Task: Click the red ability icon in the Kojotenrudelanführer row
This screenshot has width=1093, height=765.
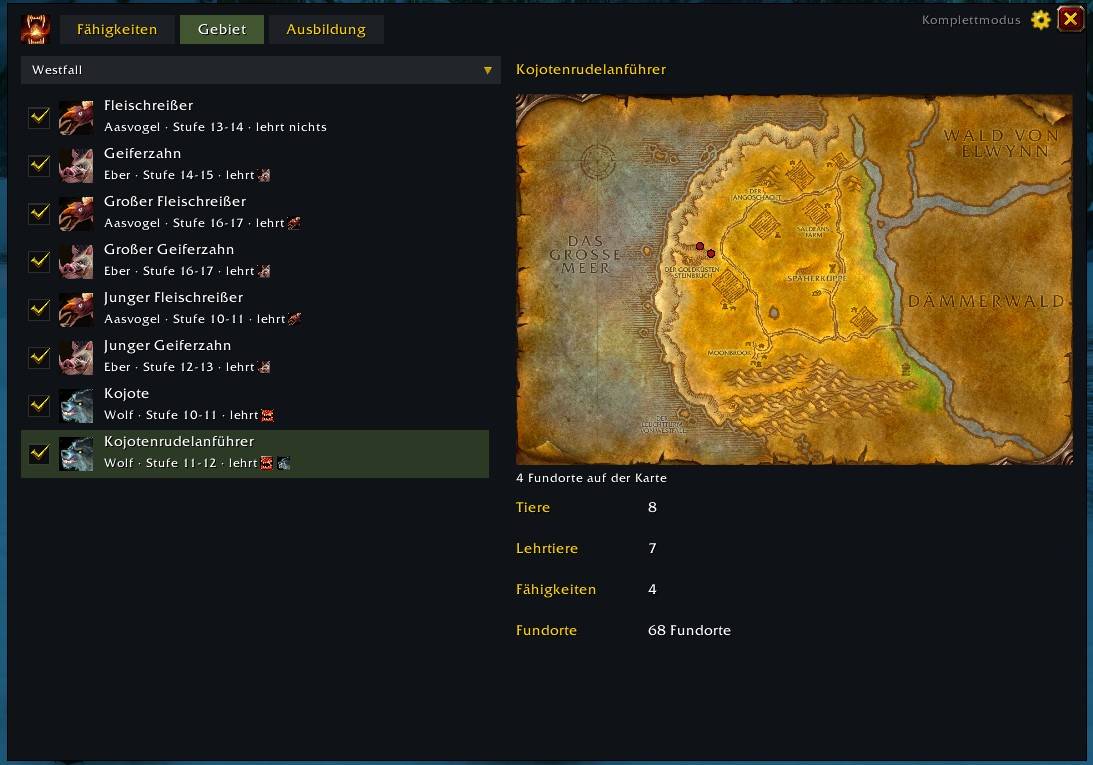Action: 267,463
